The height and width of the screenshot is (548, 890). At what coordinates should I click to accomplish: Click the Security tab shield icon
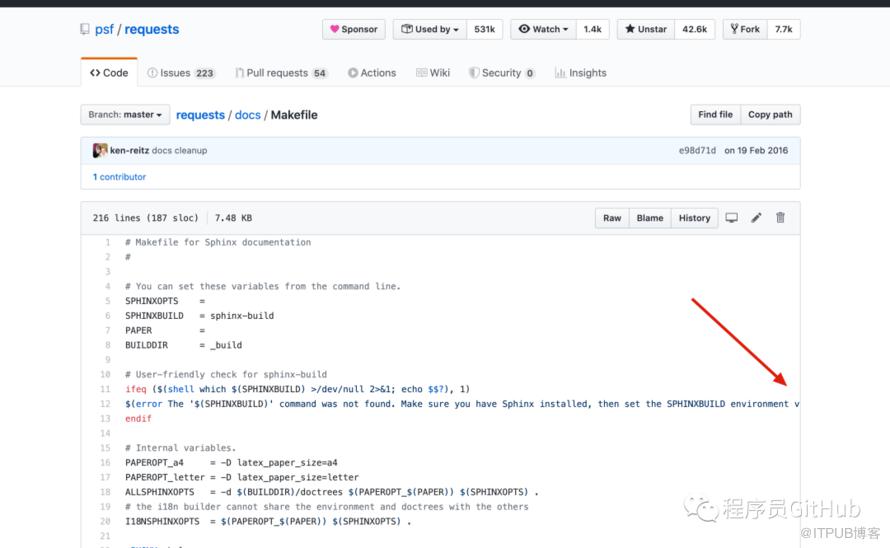coord(474,73)
